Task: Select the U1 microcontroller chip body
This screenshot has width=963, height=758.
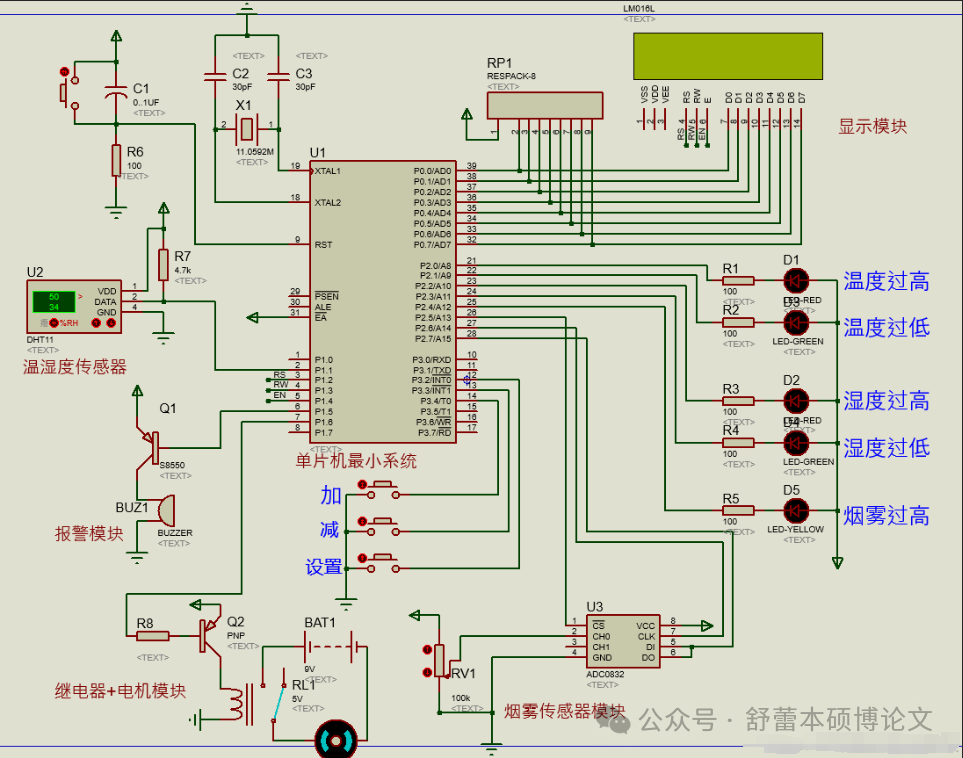Action: pos(381,300)
